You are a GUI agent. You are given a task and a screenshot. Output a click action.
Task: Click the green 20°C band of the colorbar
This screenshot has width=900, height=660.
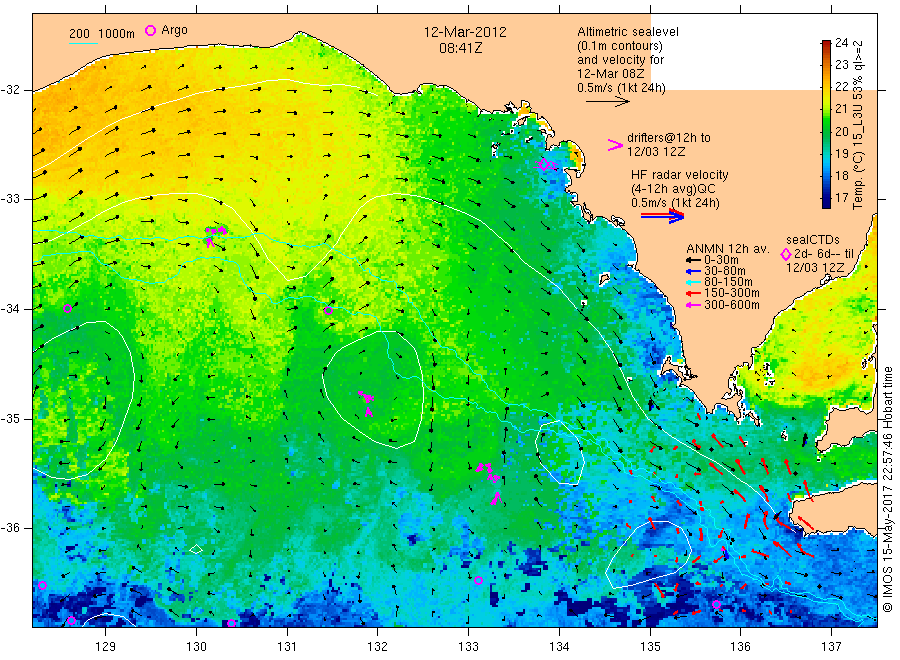pyautogui.click(x=826, y=131)
